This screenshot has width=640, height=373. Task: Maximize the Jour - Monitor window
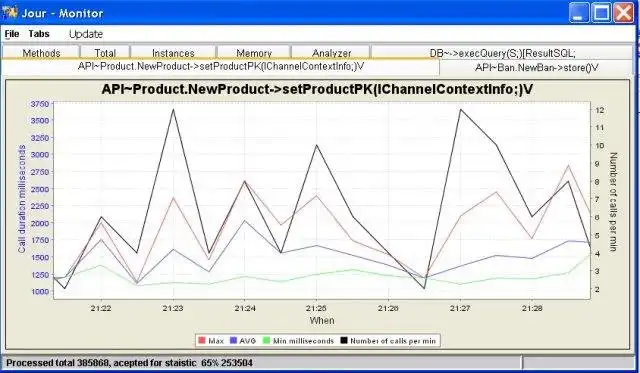tap(601, 13)
